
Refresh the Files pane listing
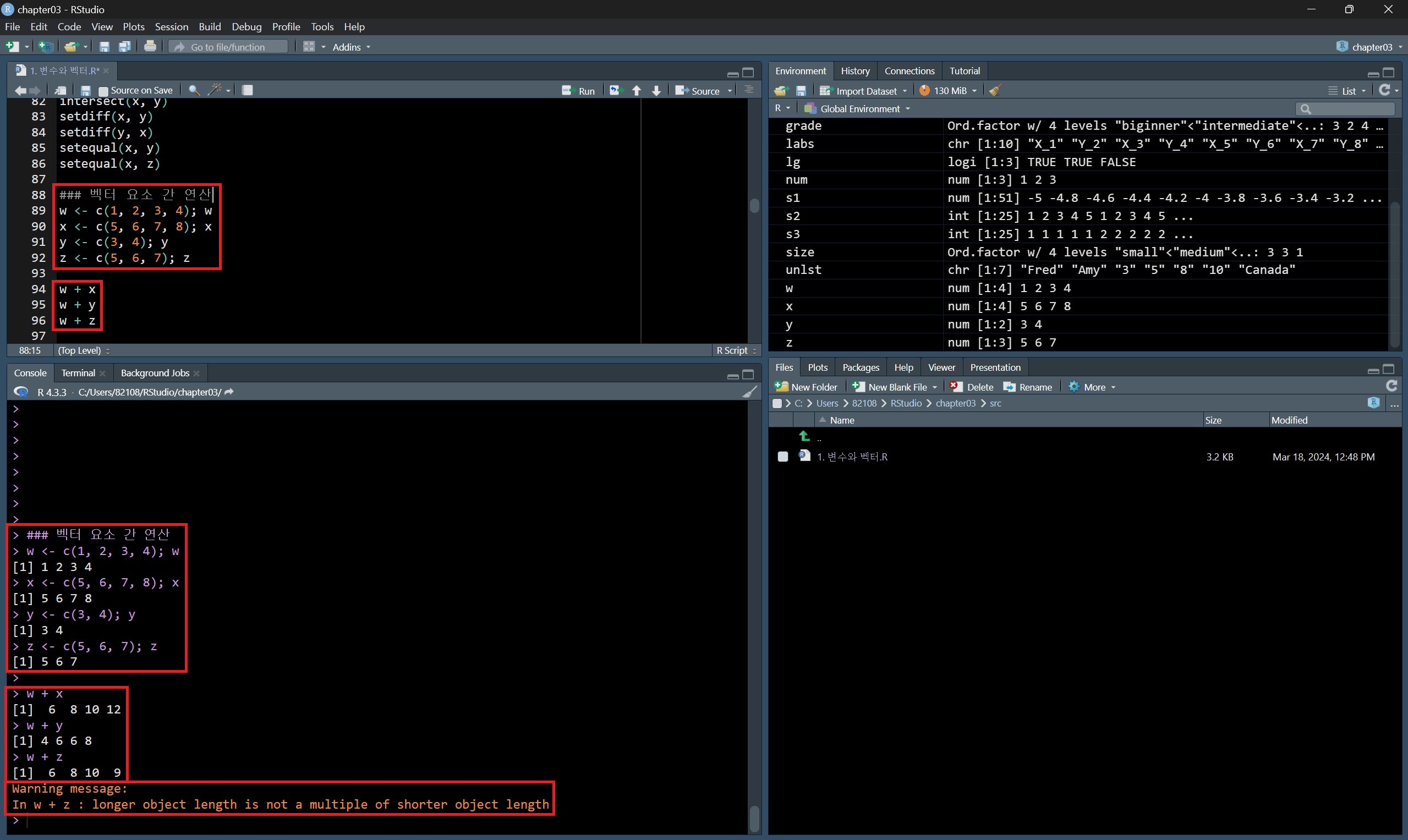(1391, 387)
